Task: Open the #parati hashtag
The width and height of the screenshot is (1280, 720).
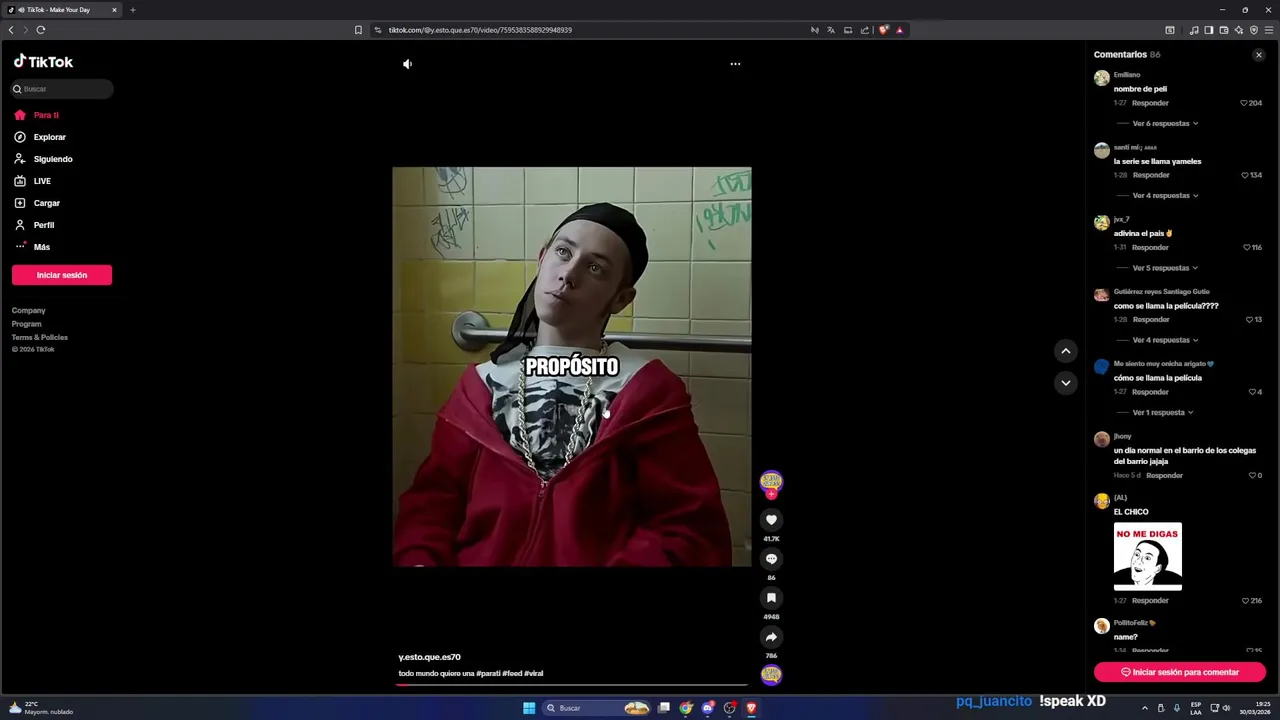Action: 488,674
